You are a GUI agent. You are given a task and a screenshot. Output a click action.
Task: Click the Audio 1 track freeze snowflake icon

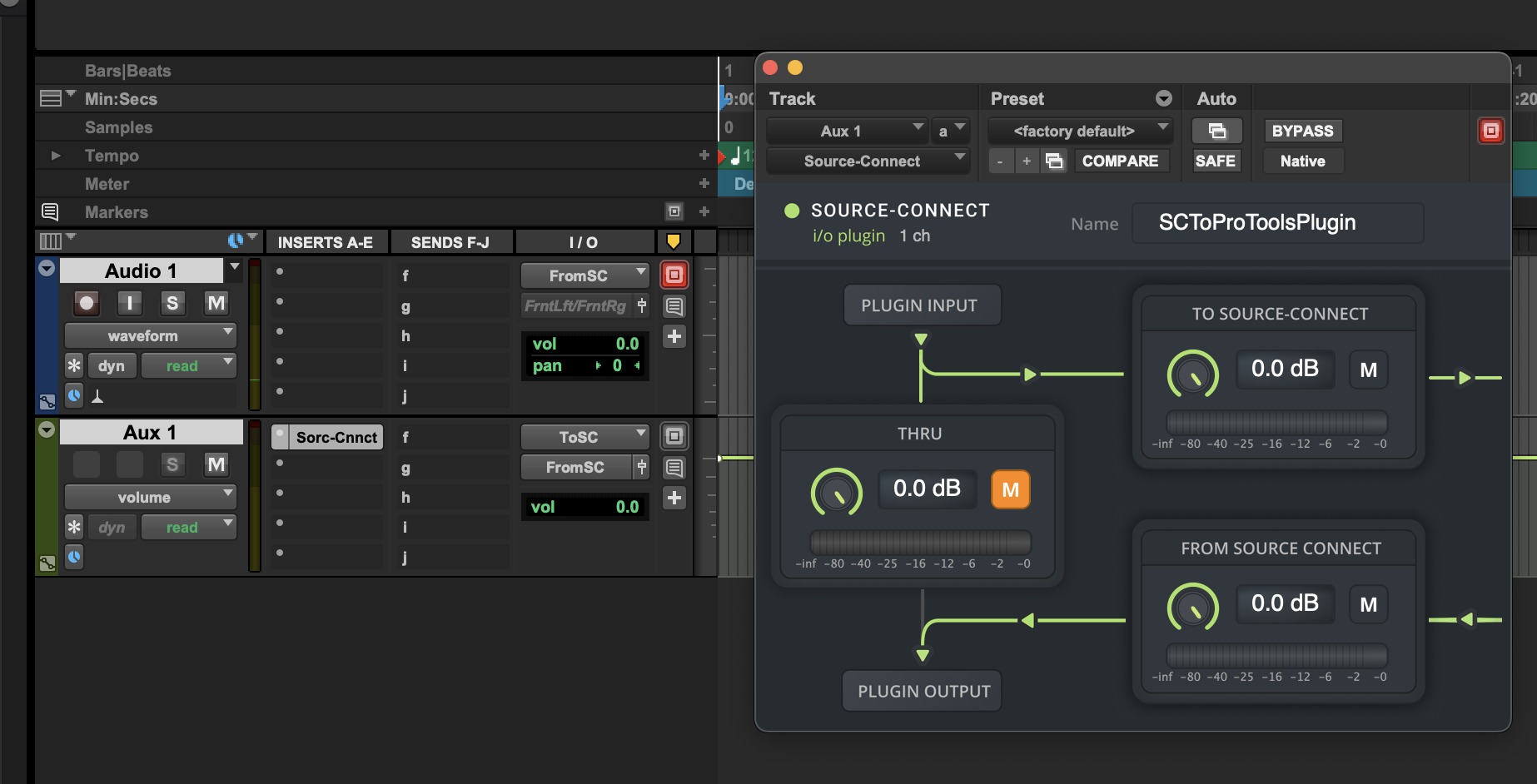click(74, 365)
